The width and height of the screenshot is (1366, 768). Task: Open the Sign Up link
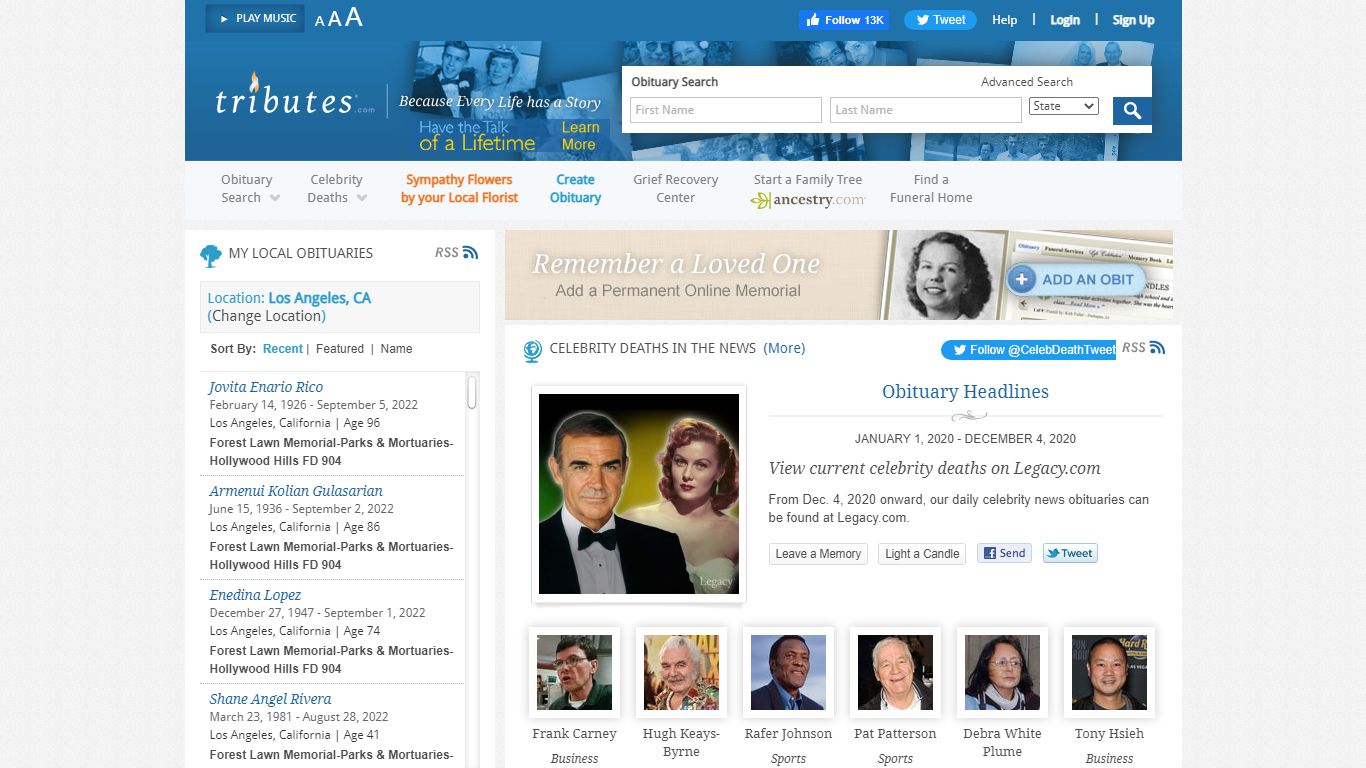[x=1133, y=20]
